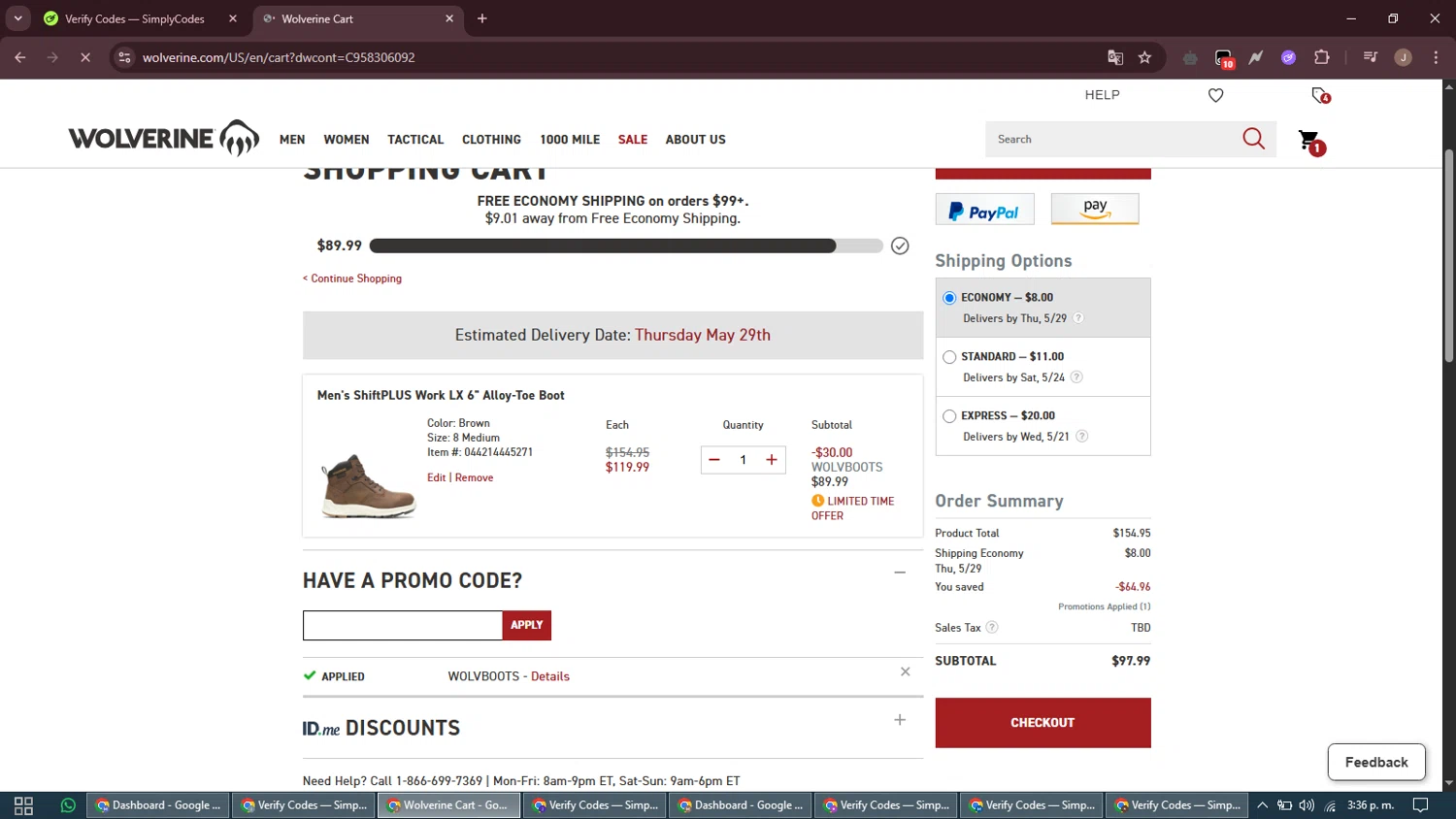Click the Sales Tax help icon

991,628
